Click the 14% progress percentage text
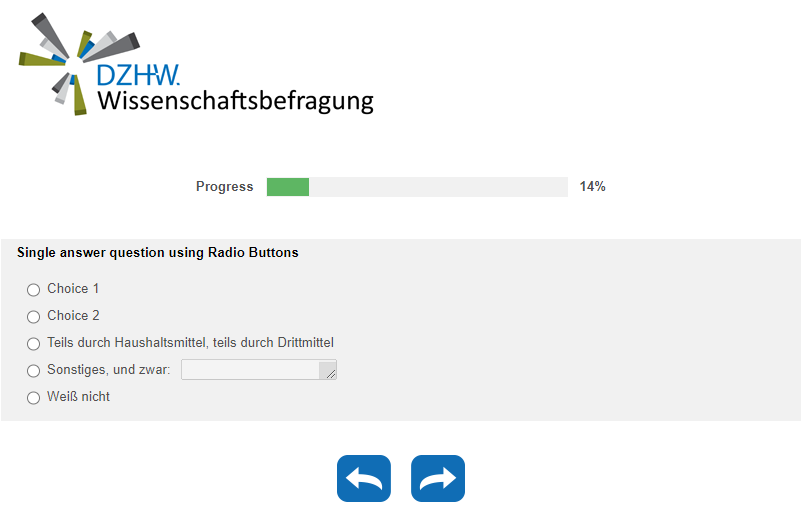The width and height of the screenshot is (802, 511). click(x=593, y=187)
